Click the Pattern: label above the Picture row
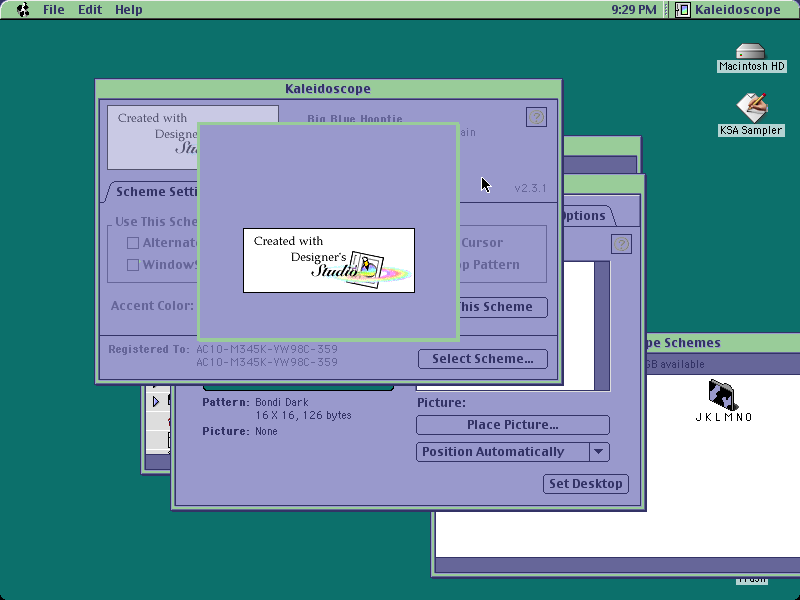 226,402
